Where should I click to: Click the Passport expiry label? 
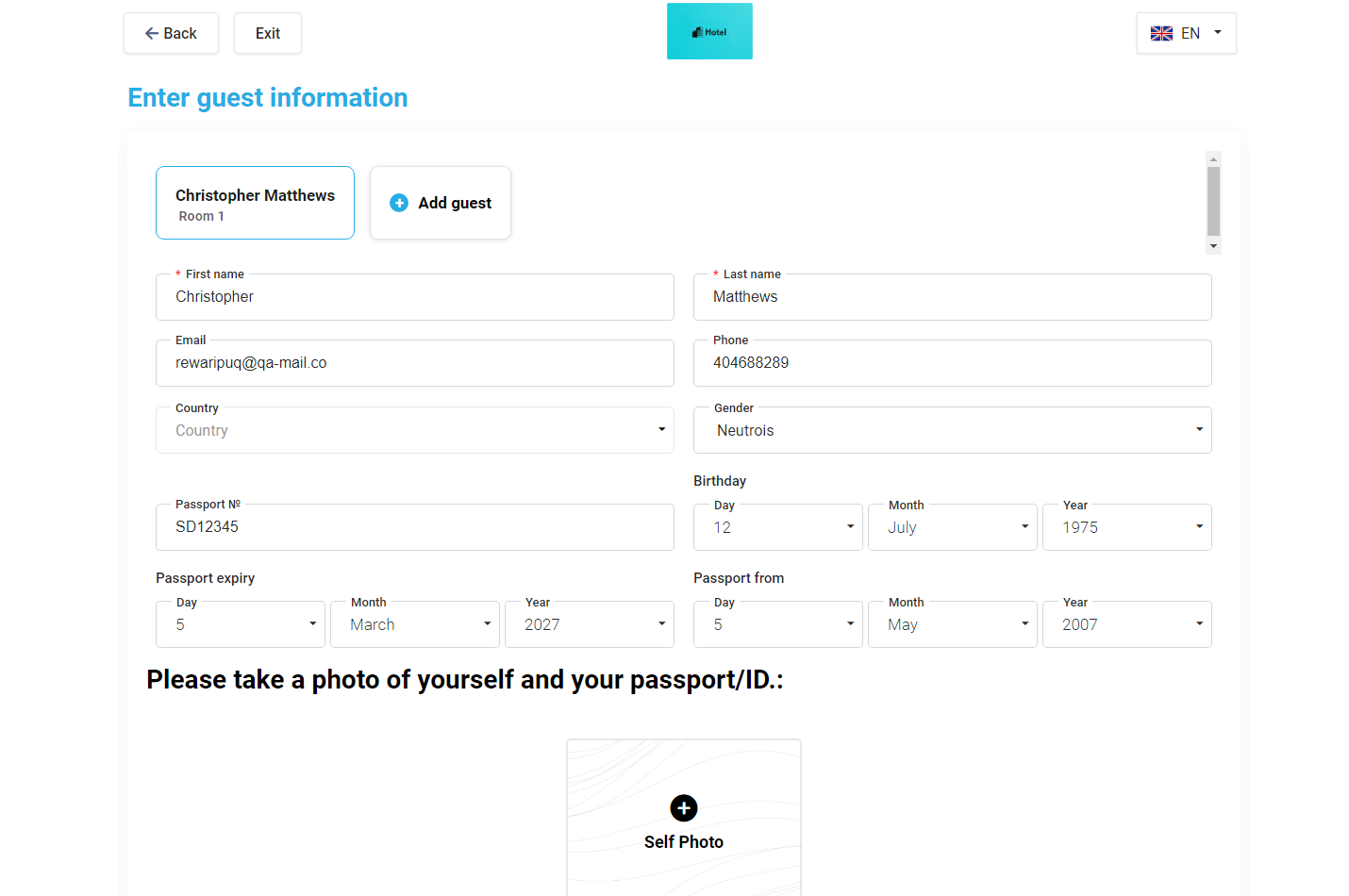click(x=206, y=578)
